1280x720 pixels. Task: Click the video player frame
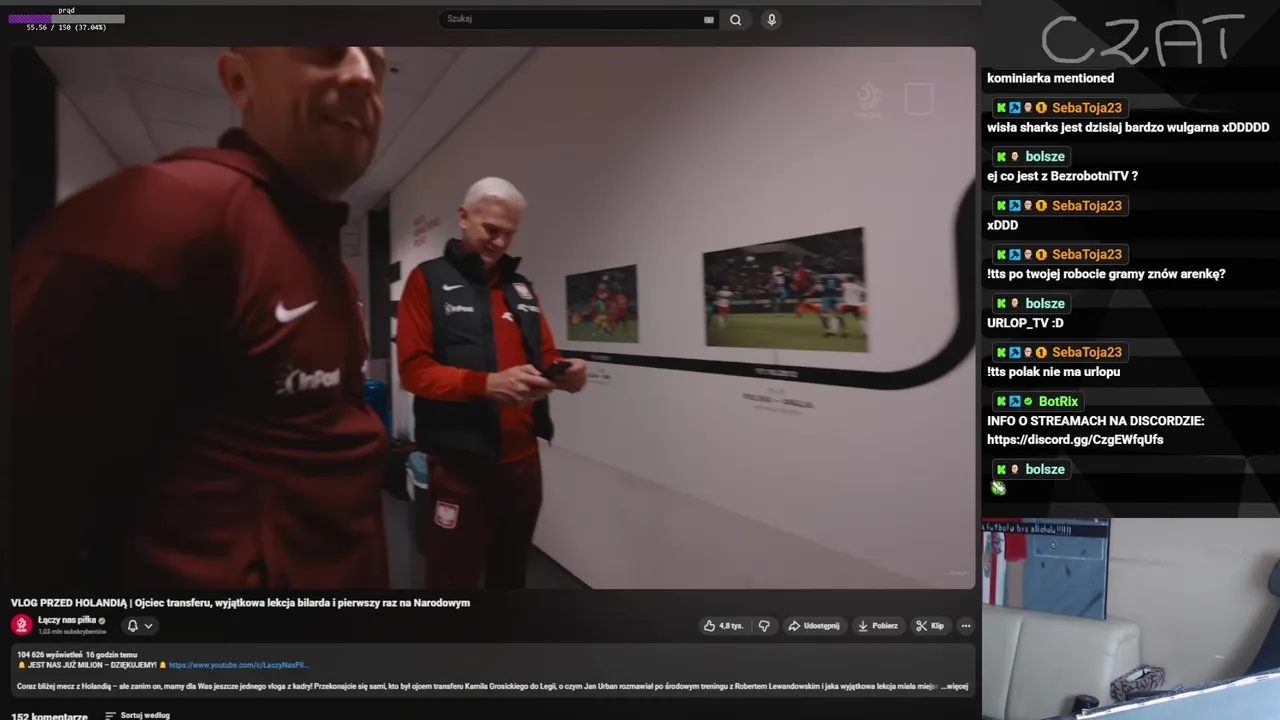coord(493,318)
